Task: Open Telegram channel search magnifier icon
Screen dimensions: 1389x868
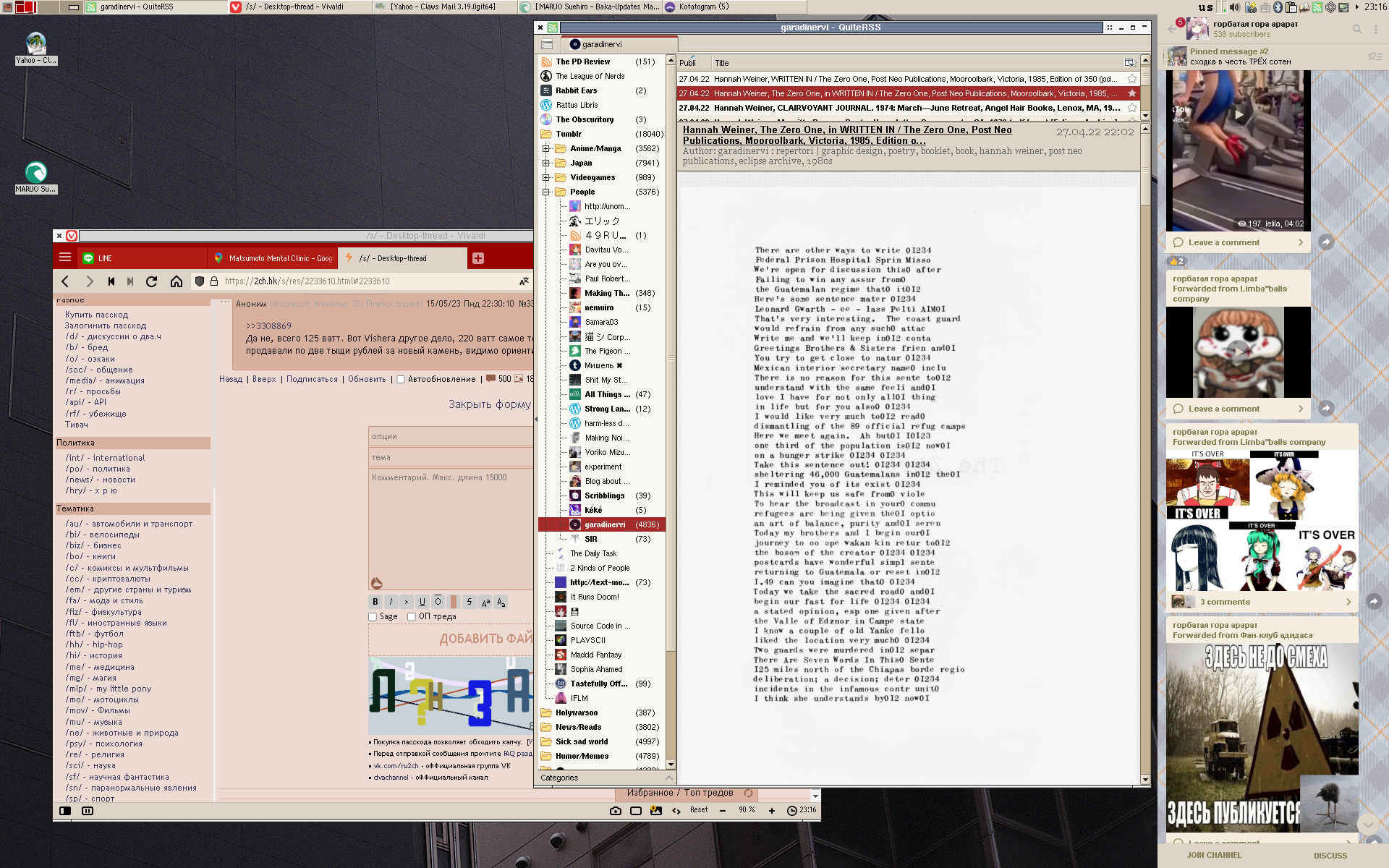Action: [1357, 29]
